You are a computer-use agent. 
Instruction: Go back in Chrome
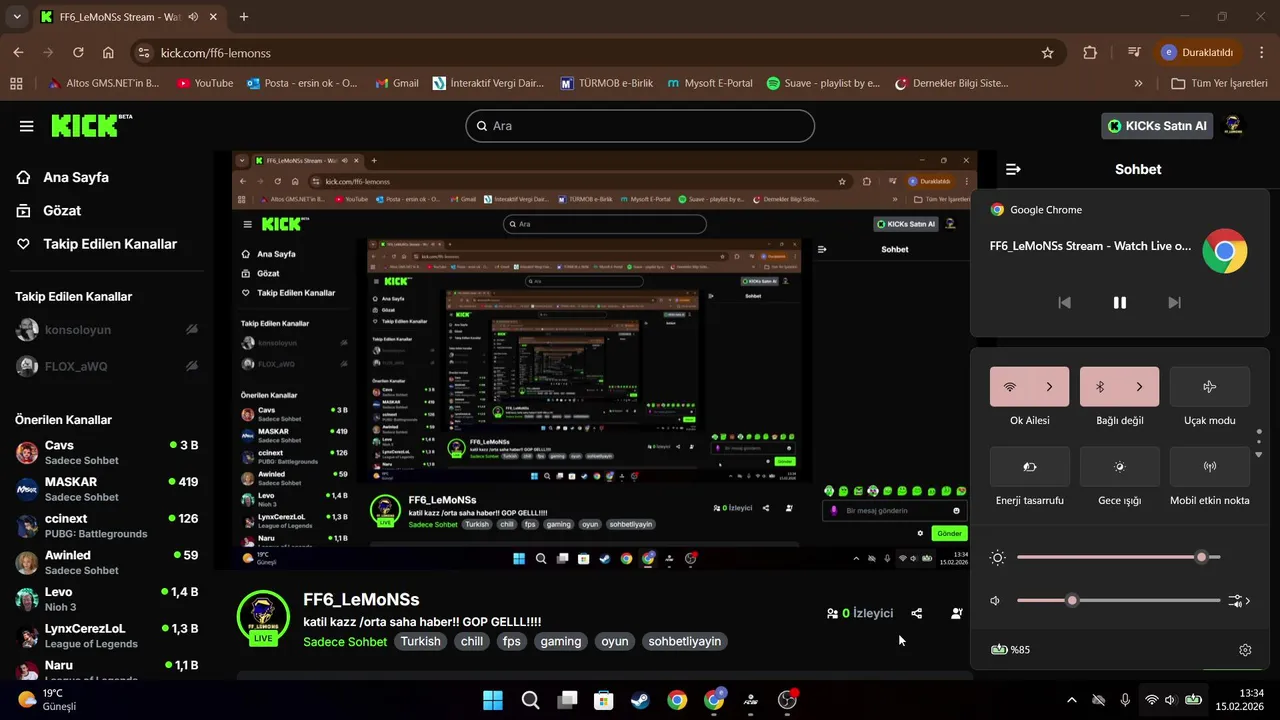pyautogui.click(x=18, y=52)
